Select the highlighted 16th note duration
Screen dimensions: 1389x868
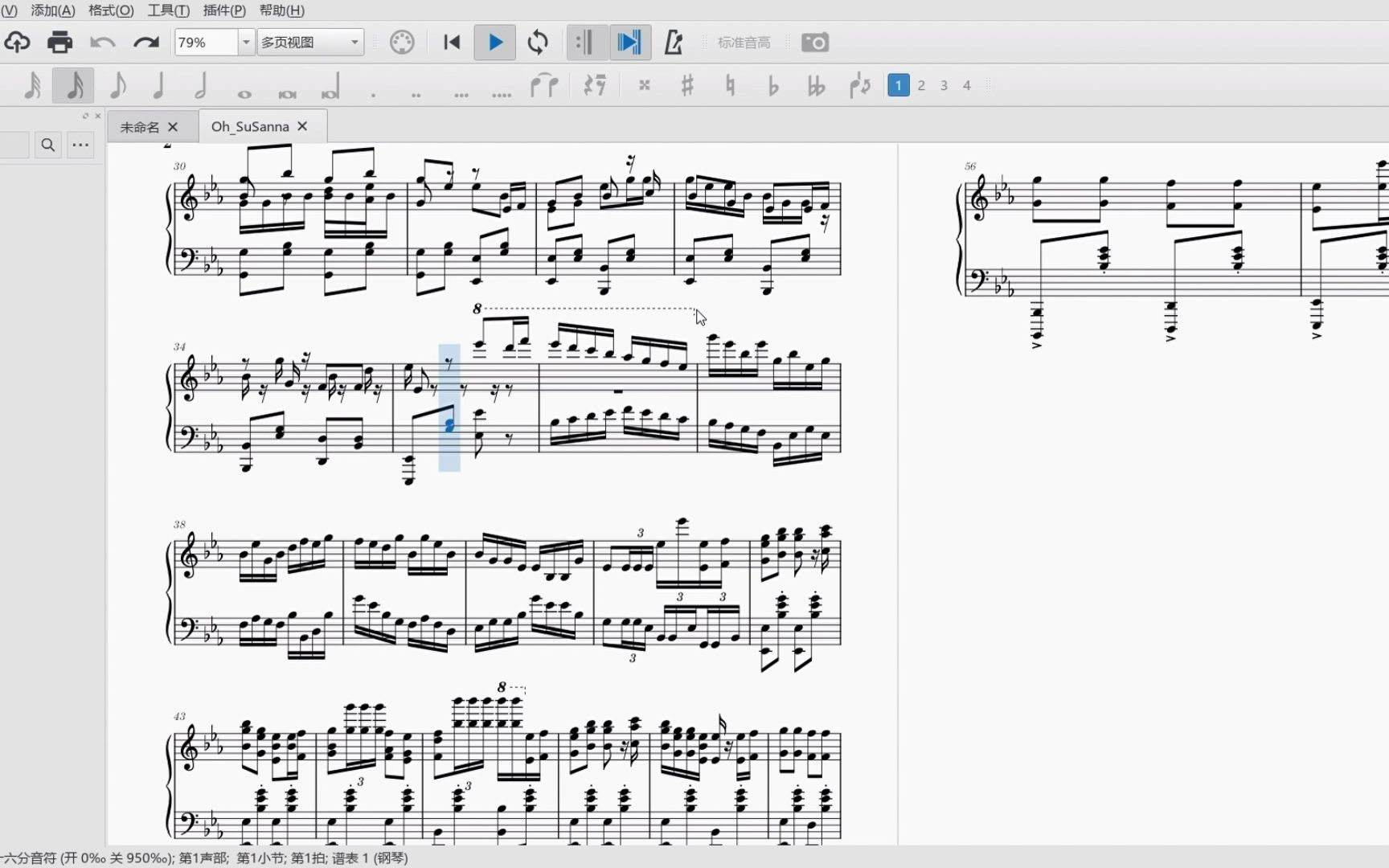pyautogui.click(x=73, y=85)
